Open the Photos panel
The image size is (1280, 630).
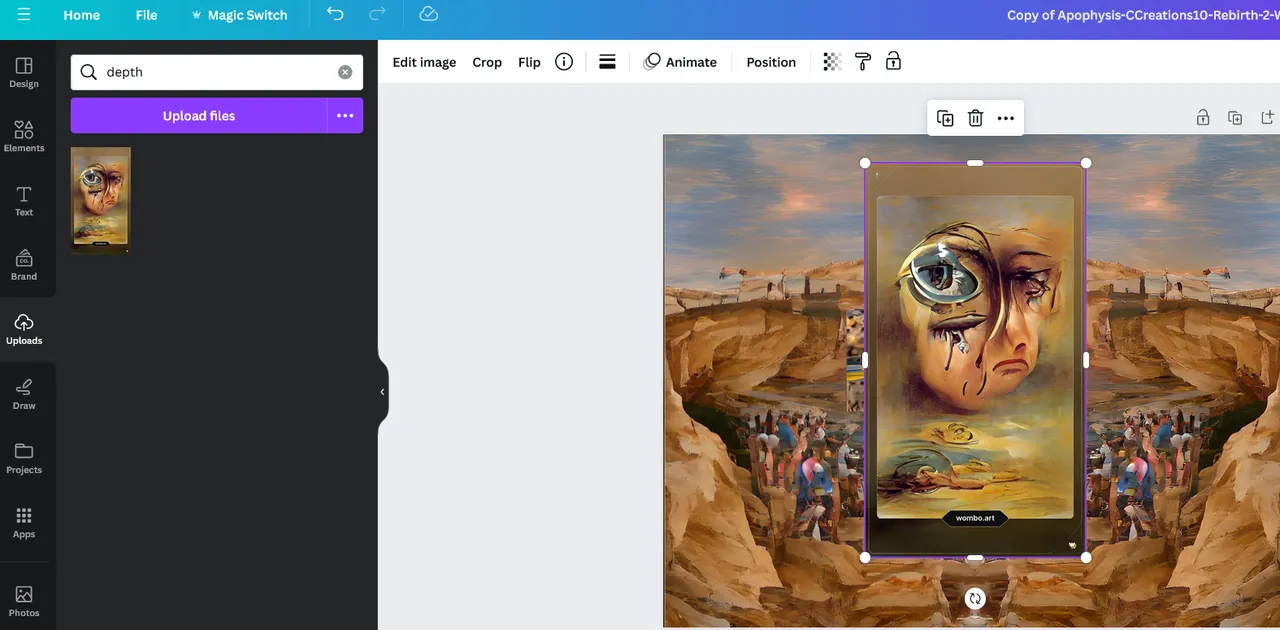coord(24,601)
